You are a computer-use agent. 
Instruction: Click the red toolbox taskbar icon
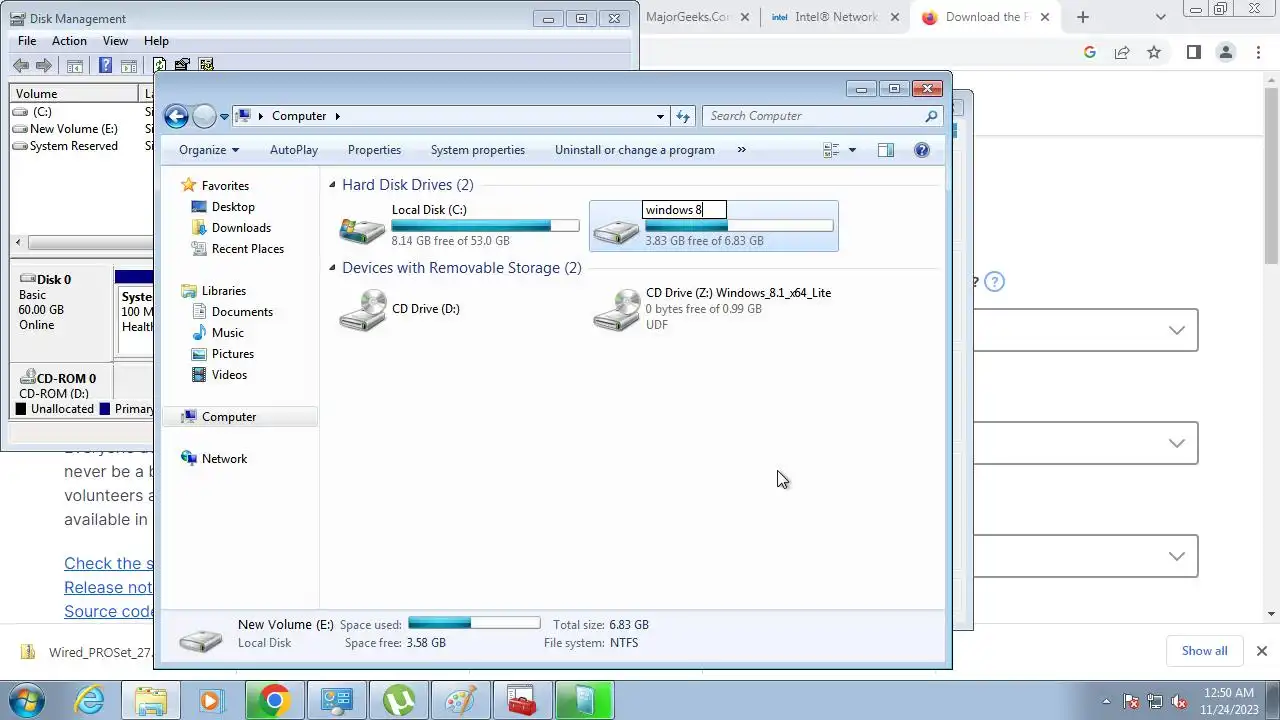point(522,700)
